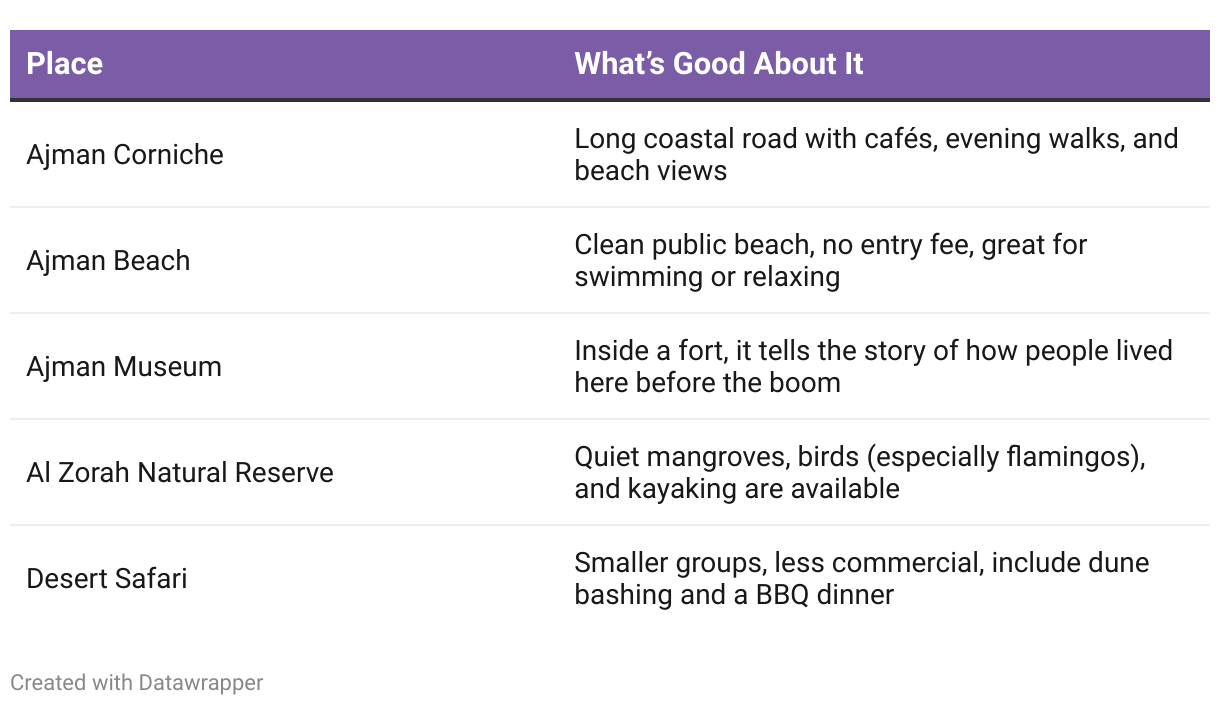Select the Ajman Corniche cell

[125, 155]
